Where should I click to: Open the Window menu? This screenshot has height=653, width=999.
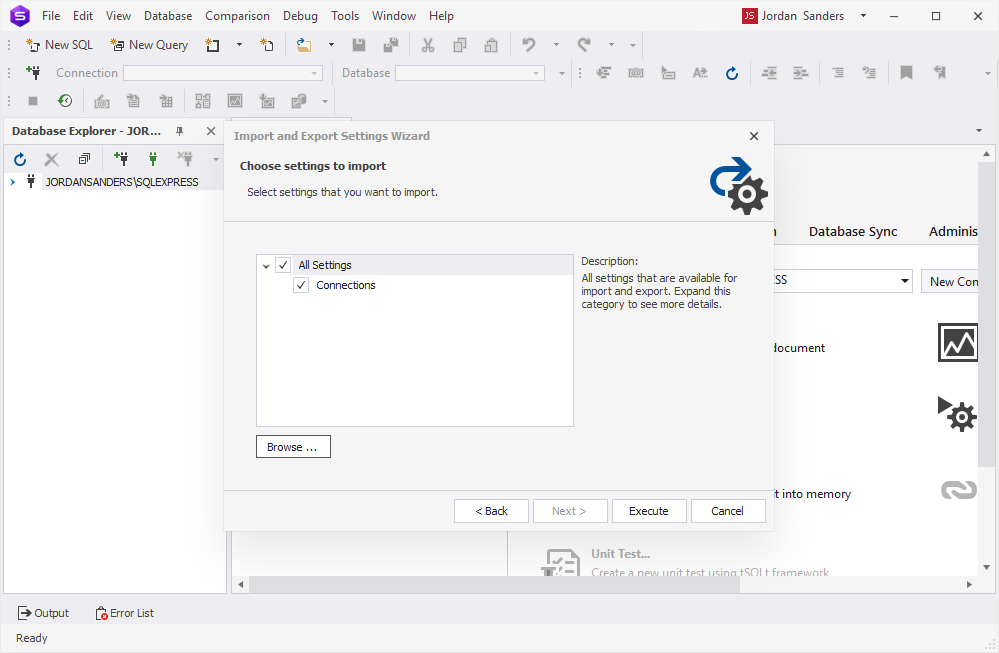pos(394,16)
